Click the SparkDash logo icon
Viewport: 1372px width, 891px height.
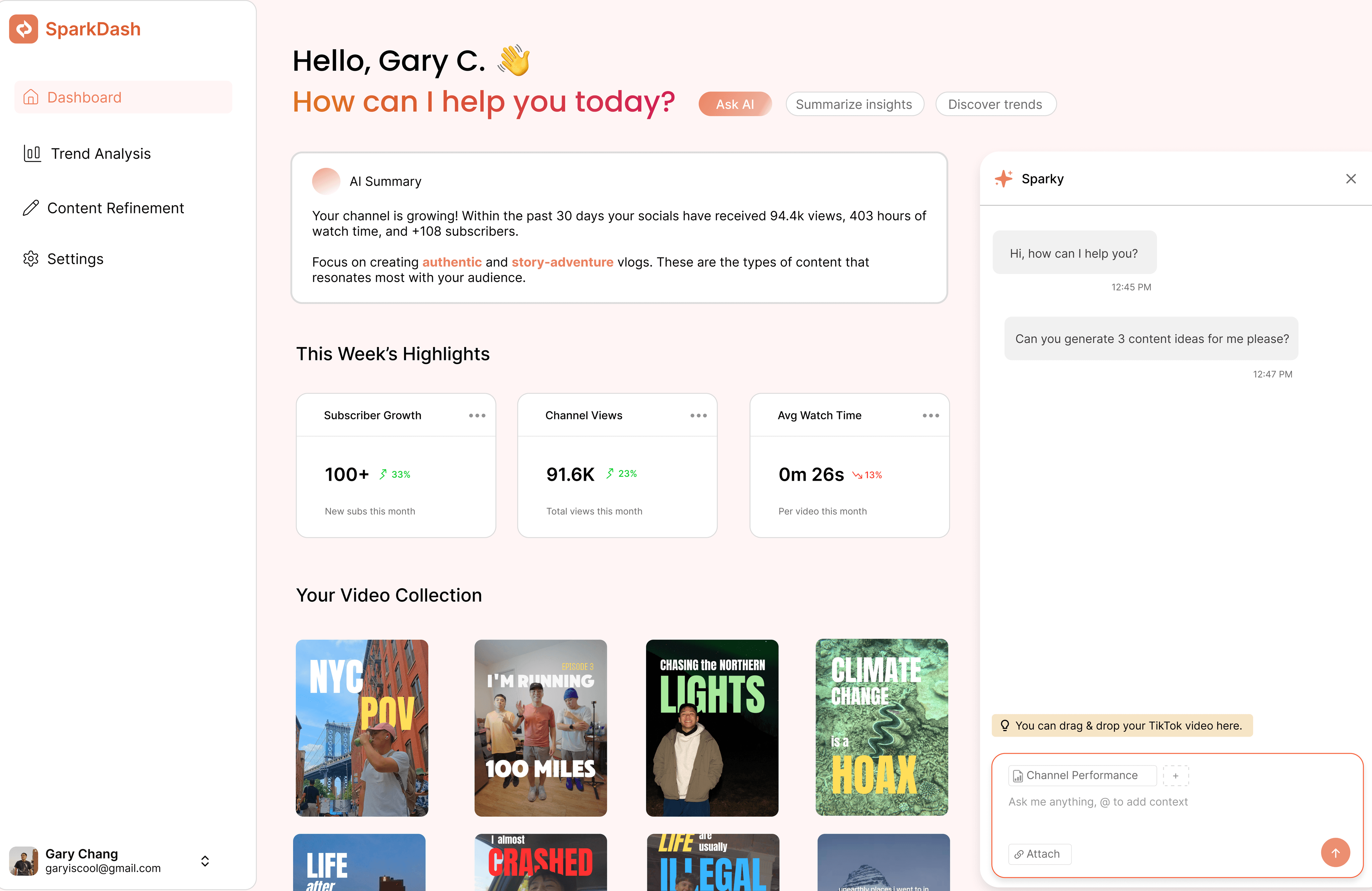click(x=24, y=29)
